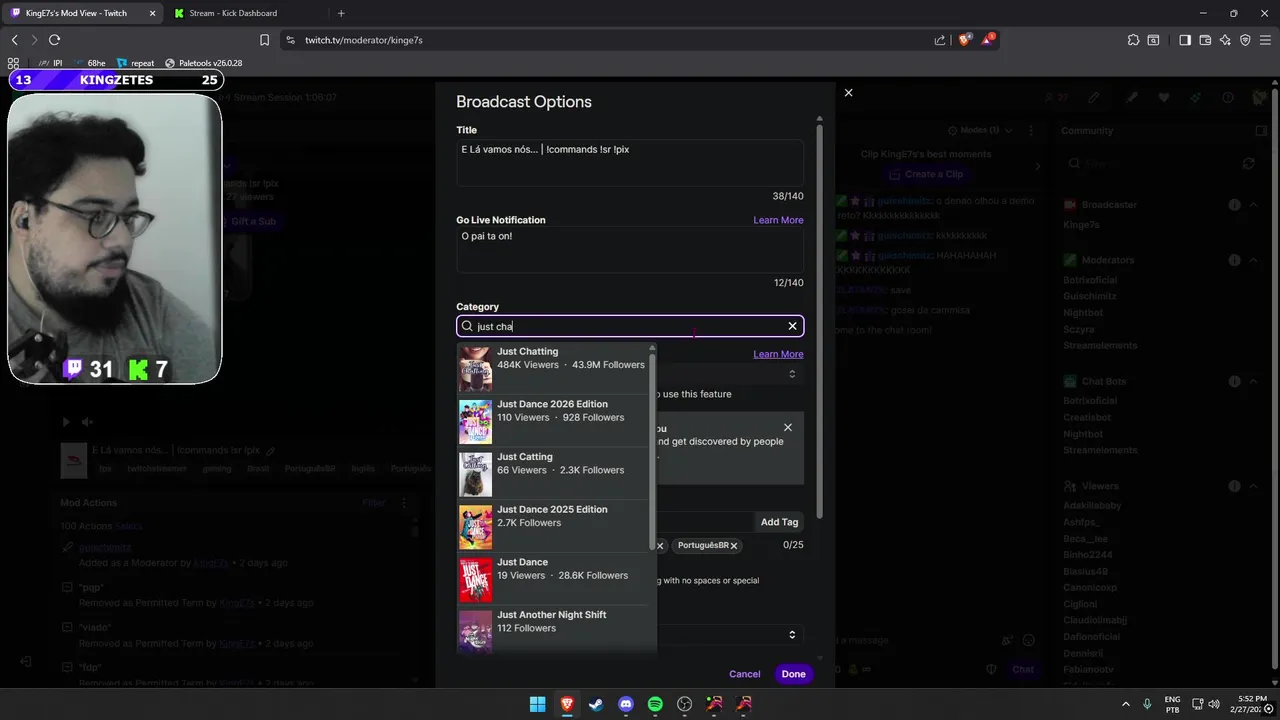Bookmark this page via address bar icon
Viewport: 1280px width, 720px height.
(x=264, y=40)
